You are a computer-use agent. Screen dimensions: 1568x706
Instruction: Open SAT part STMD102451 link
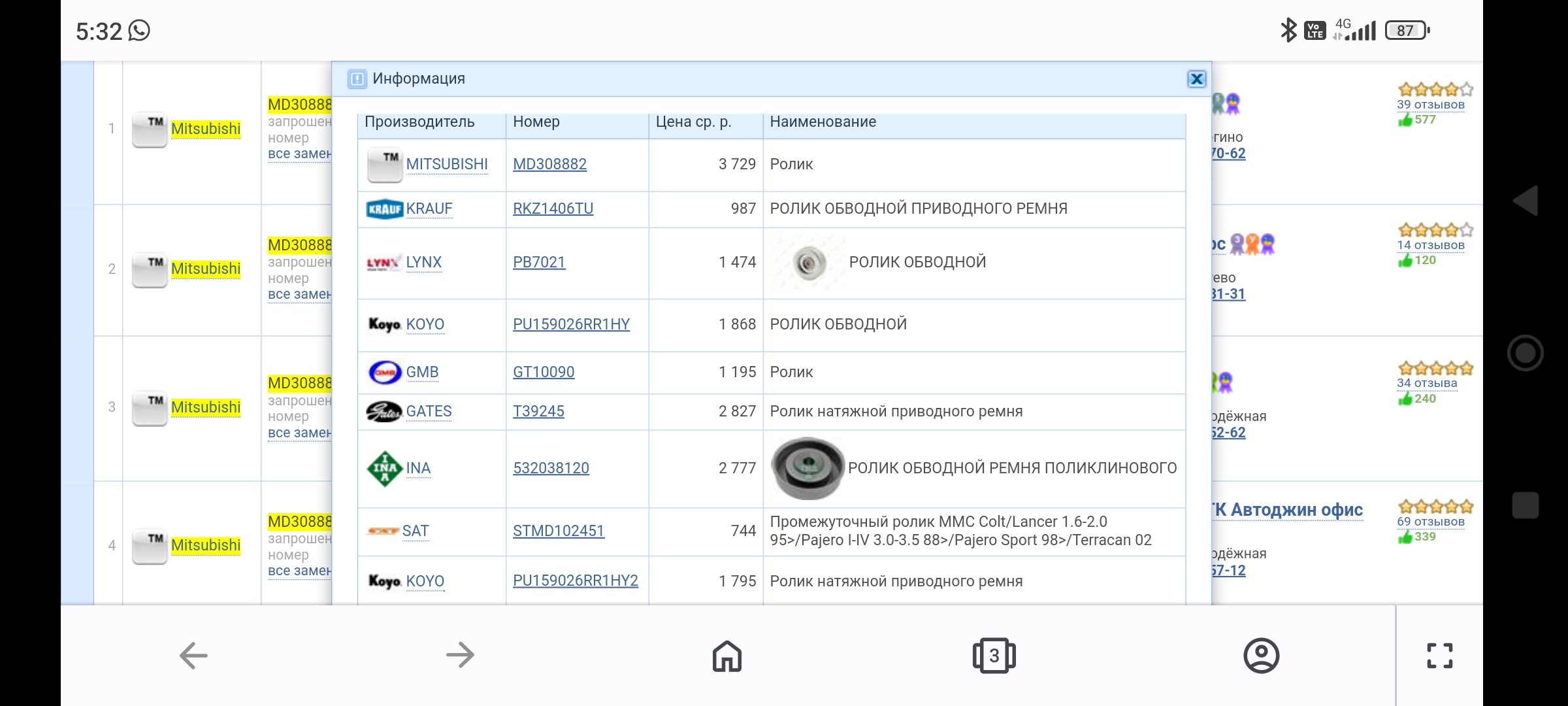[559, 531]
